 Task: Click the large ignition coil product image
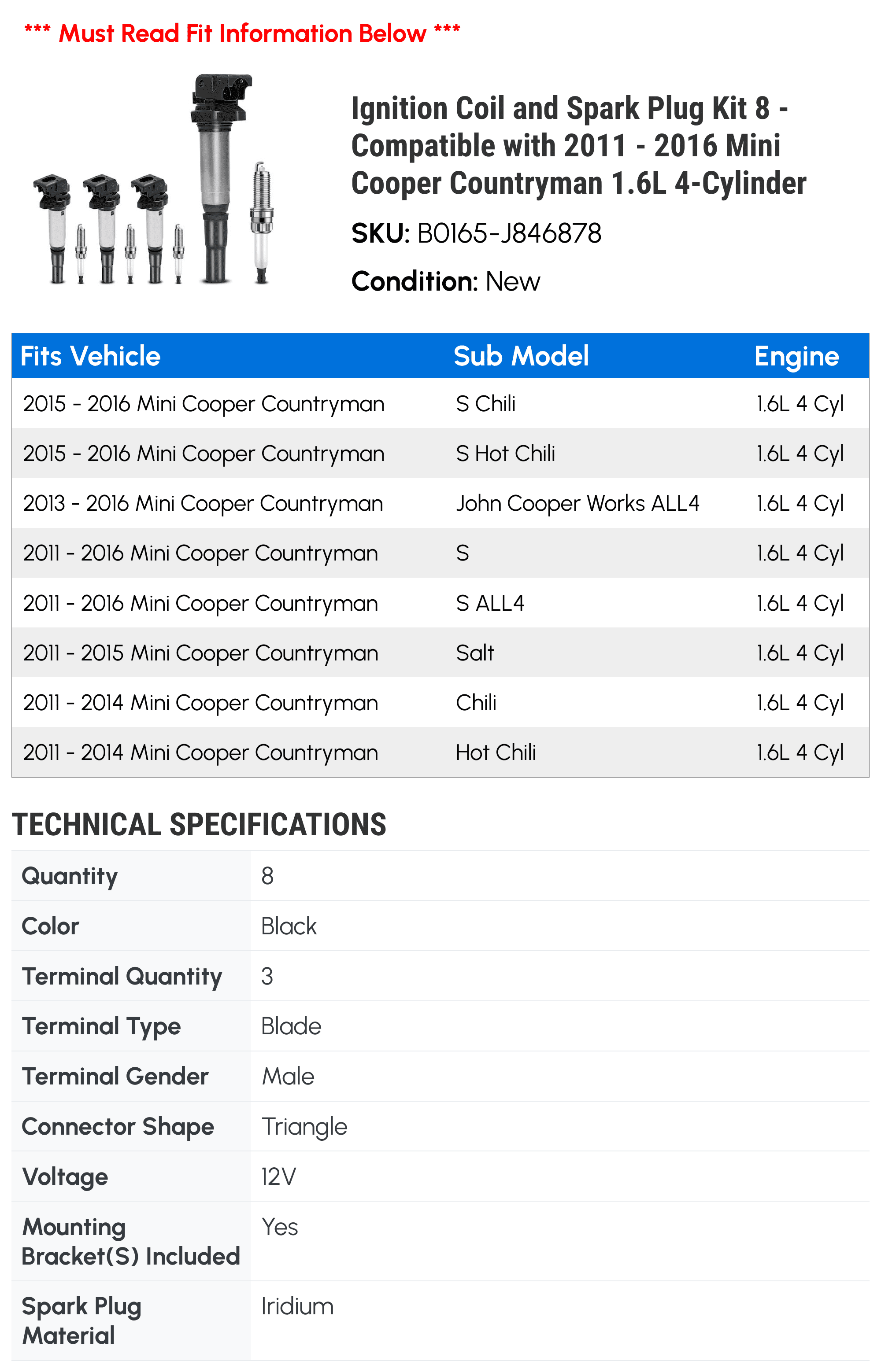pos(220,178)
